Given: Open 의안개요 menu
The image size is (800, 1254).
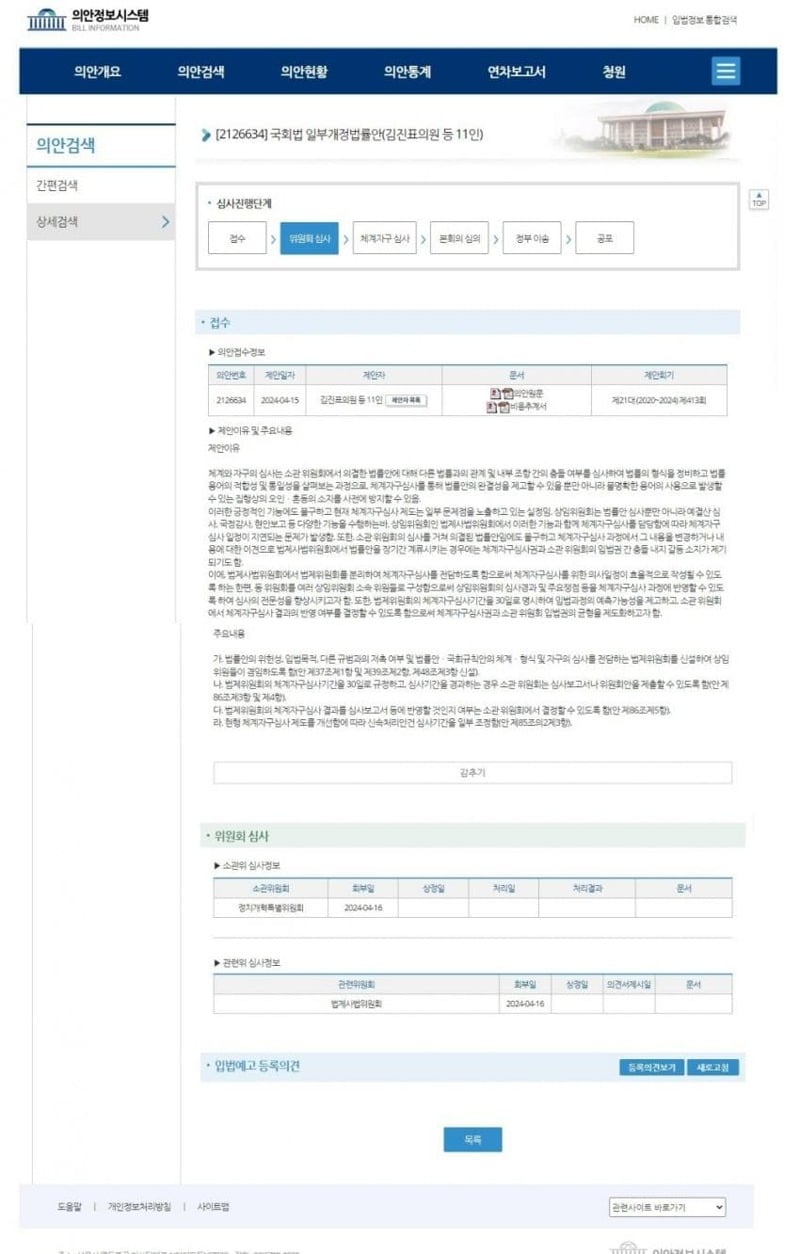Looking at the screenshot, I should click(98, 72).
